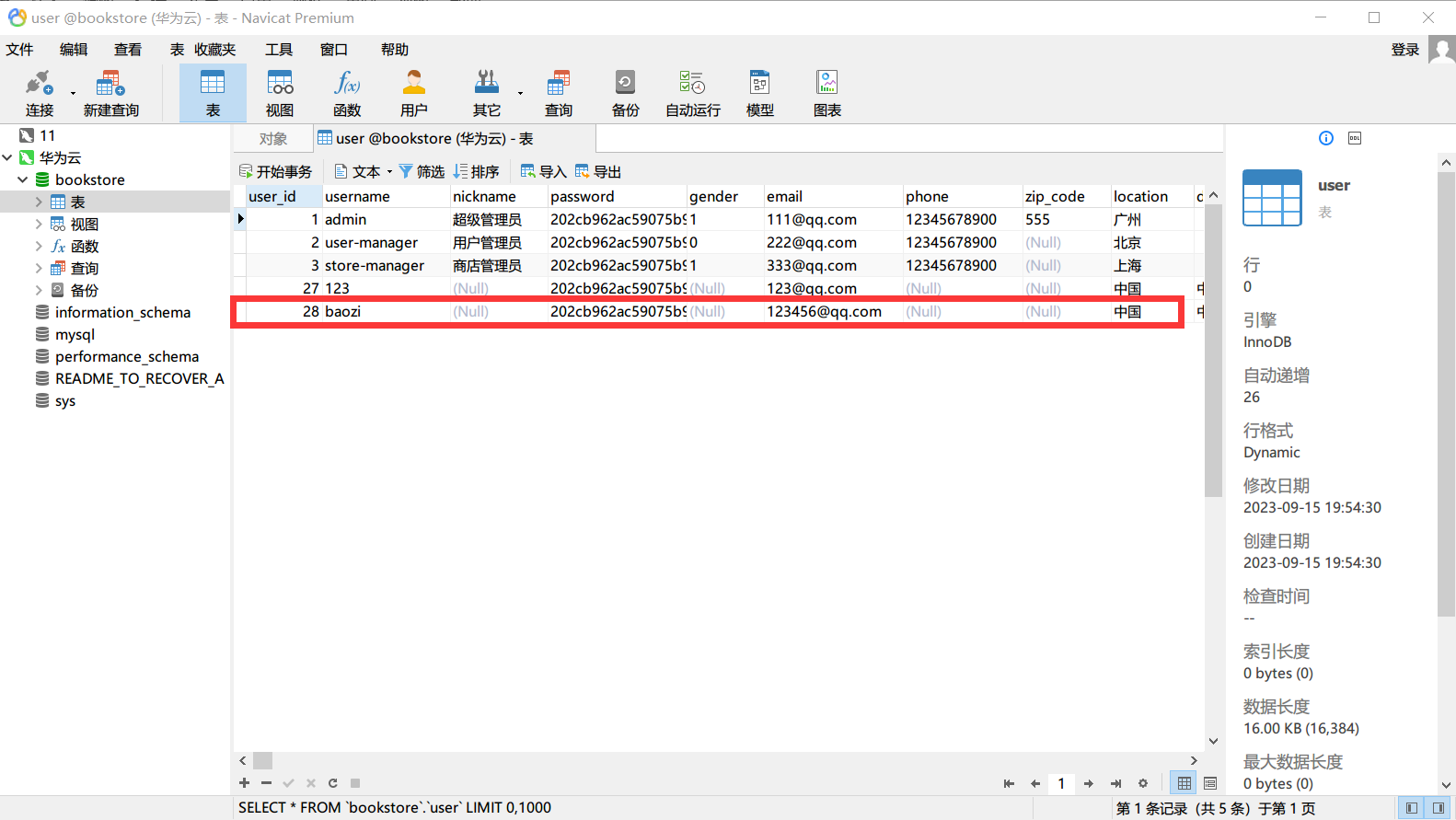1456x820 pixels.
Task: Select the 表 (Table) toolbar icon
Action: pos(213,93)
